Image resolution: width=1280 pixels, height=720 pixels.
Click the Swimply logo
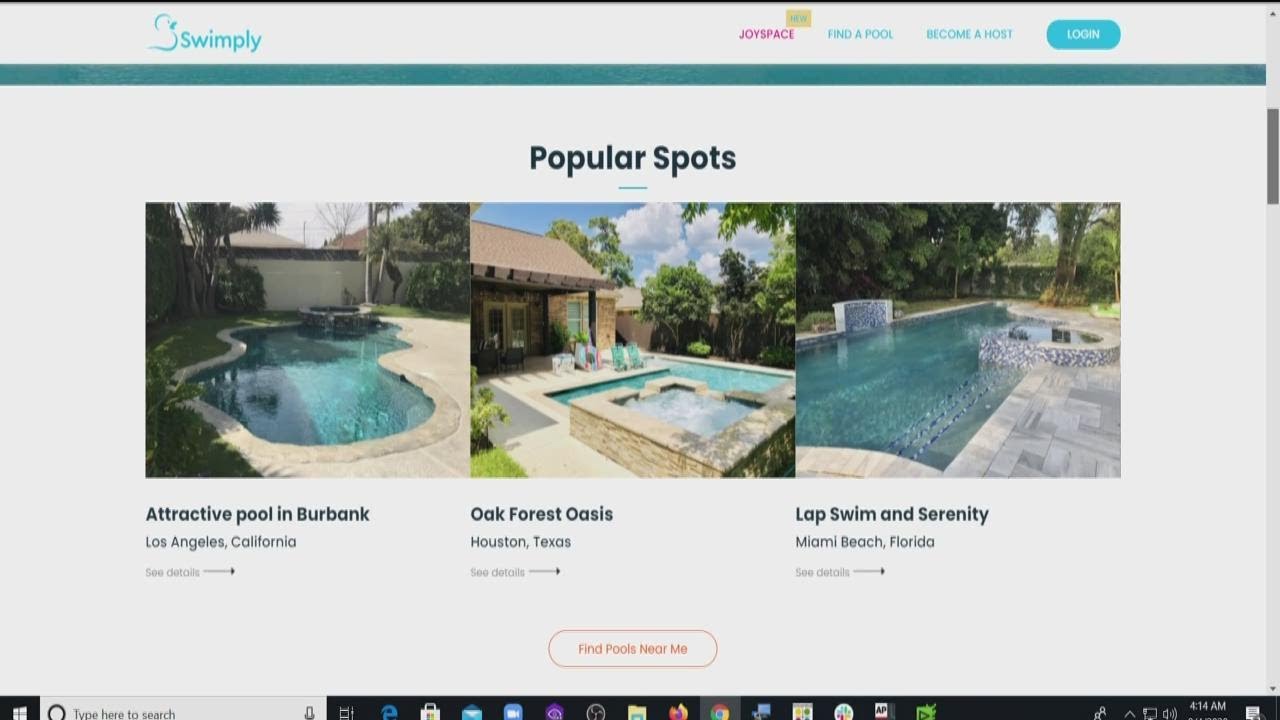[204, 34]
